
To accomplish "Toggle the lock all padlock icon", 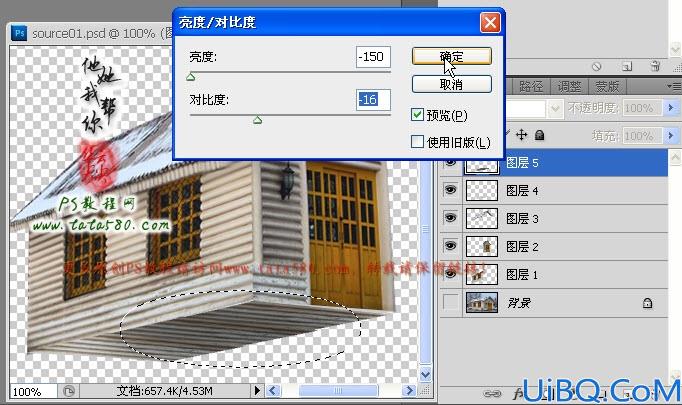I will [x=539, y=135].
